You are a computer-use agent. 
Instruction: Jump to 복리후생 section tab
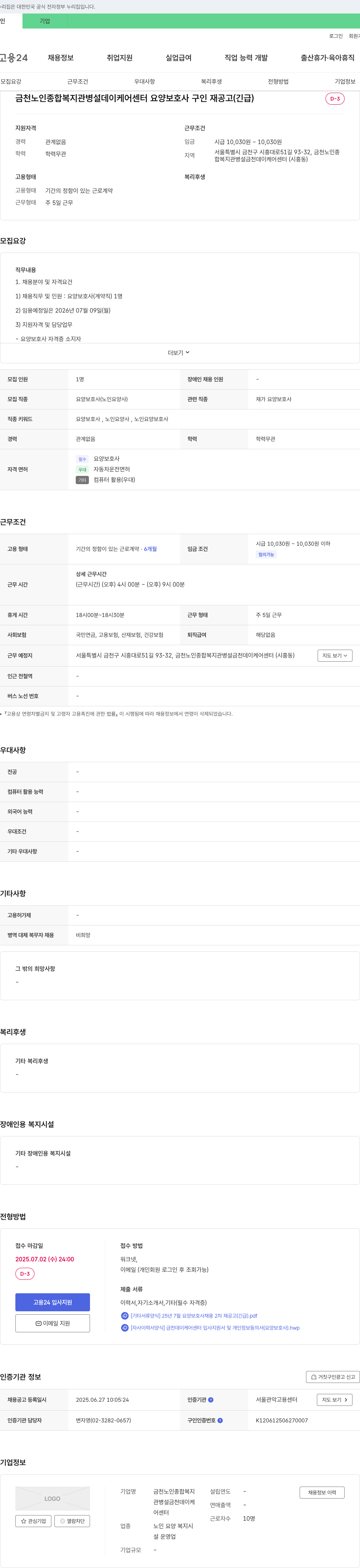click(x=211, y=81)
